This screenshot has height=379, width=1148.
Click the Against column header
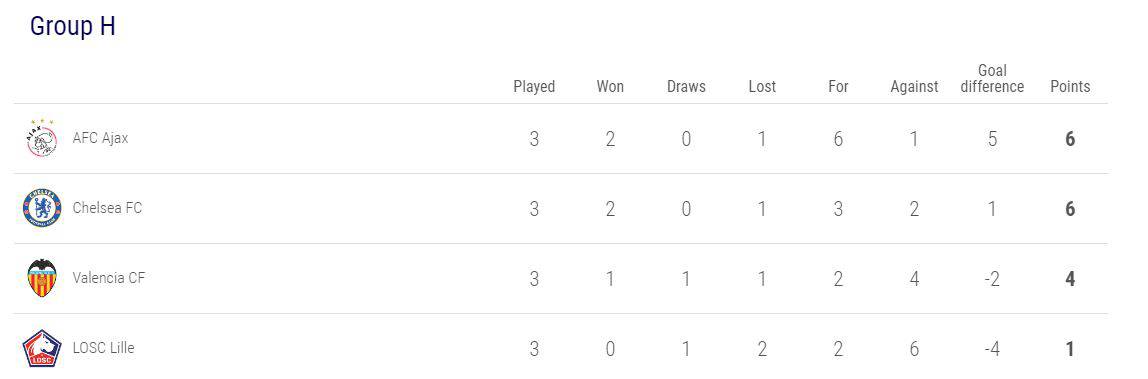(x=914, y=86)
